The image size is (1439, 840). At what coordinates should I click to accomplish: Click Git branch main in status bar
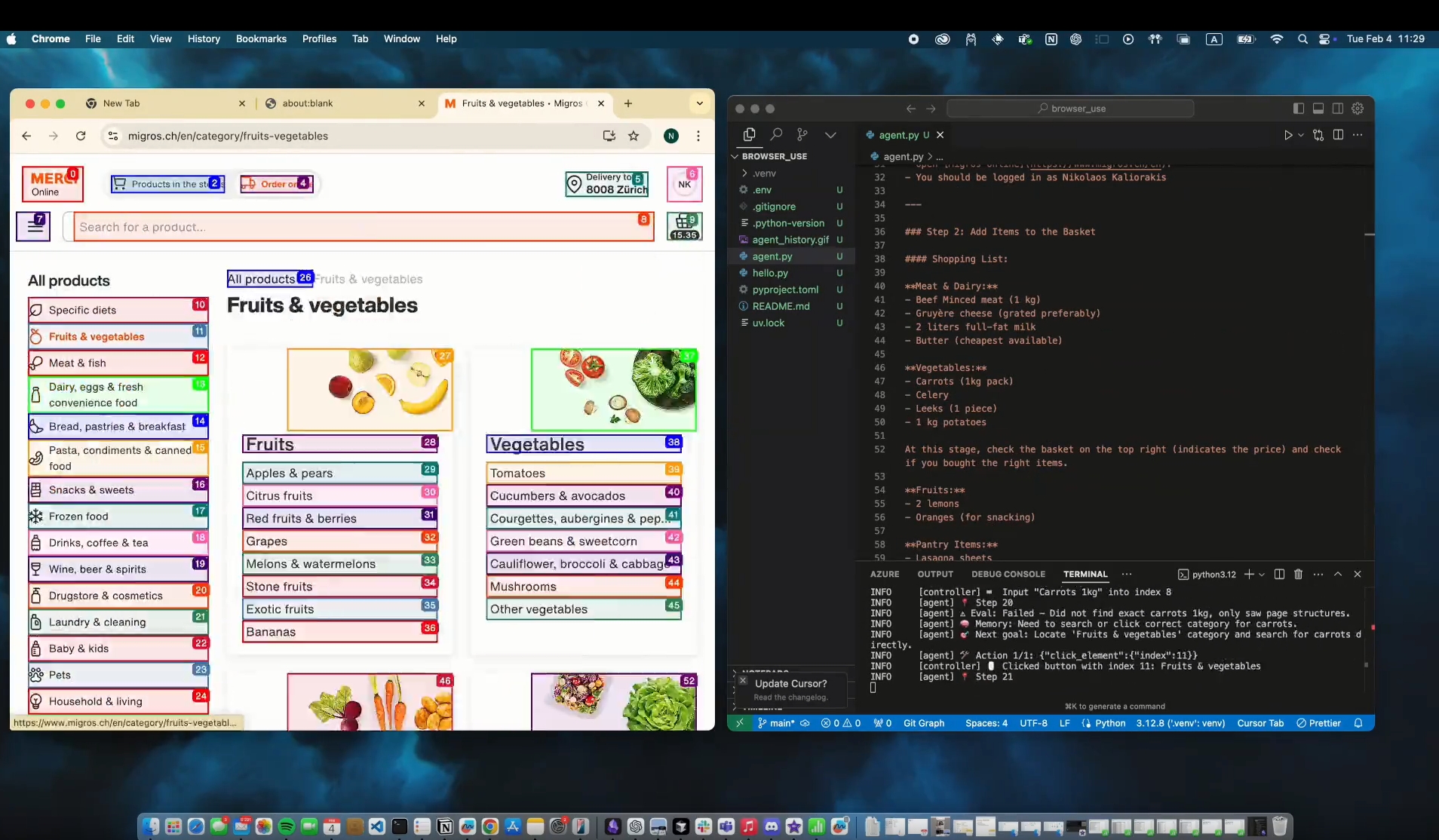coord(776,723)
